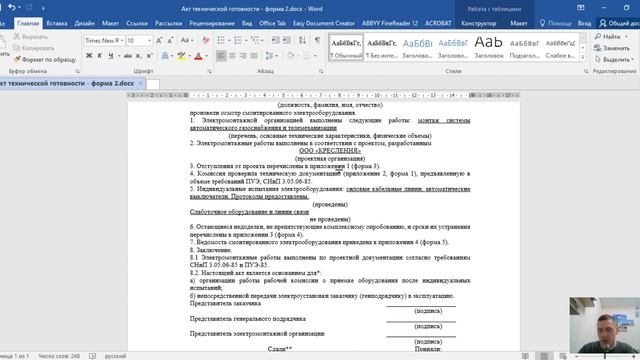Expand font color palette arrow
This screenshot has height=360, width=640.
pyautogui.click(x=207, y=56)
